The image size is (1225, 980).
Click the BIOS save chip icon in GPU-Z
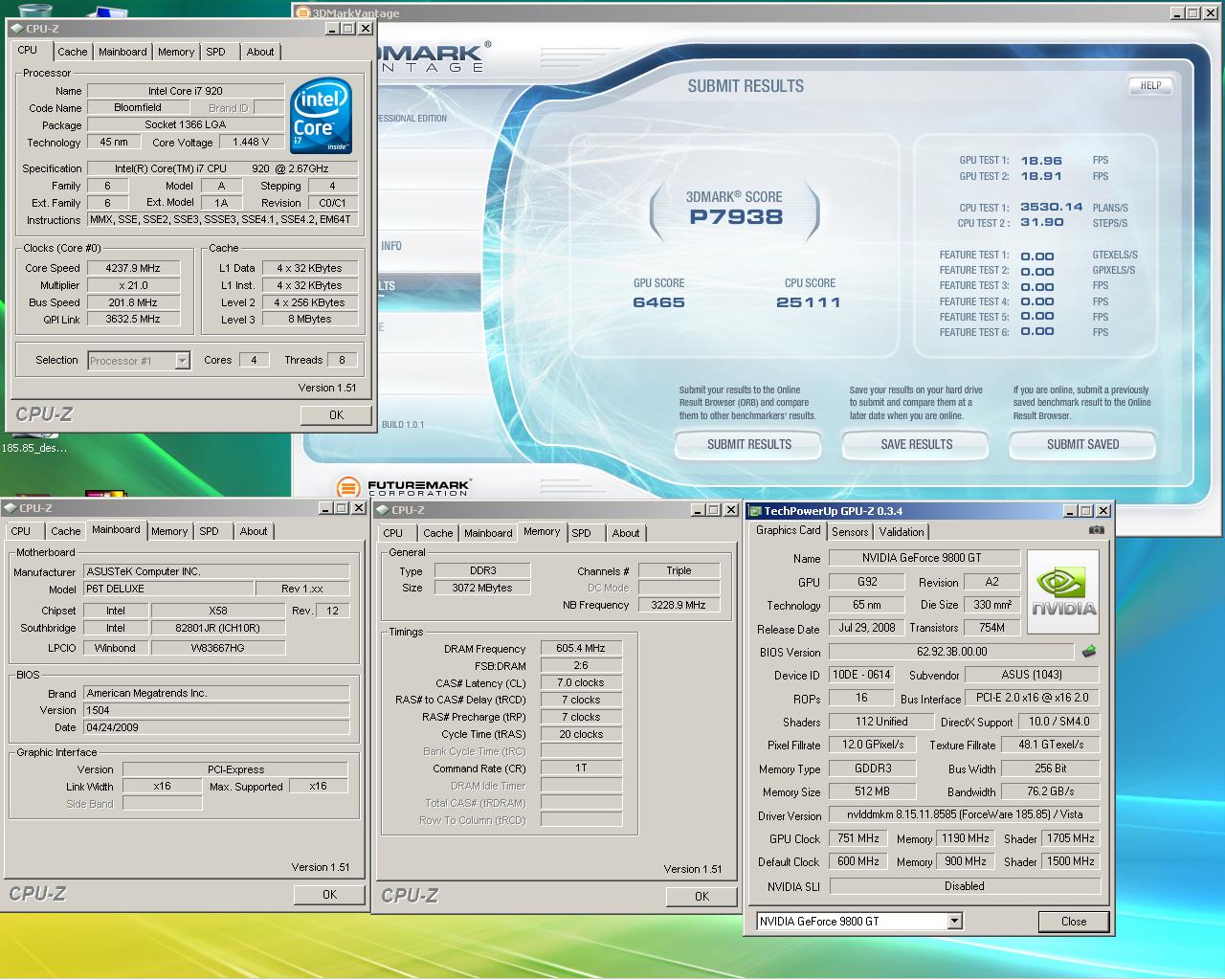(1089, 652)
